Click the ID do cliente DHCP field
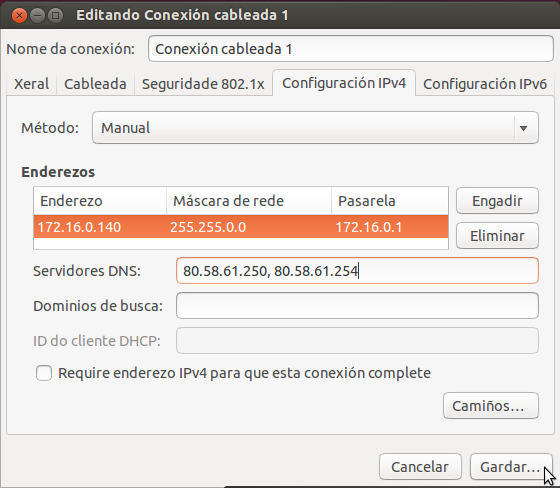This screenshot has width=560, height=488. point(357,340)
